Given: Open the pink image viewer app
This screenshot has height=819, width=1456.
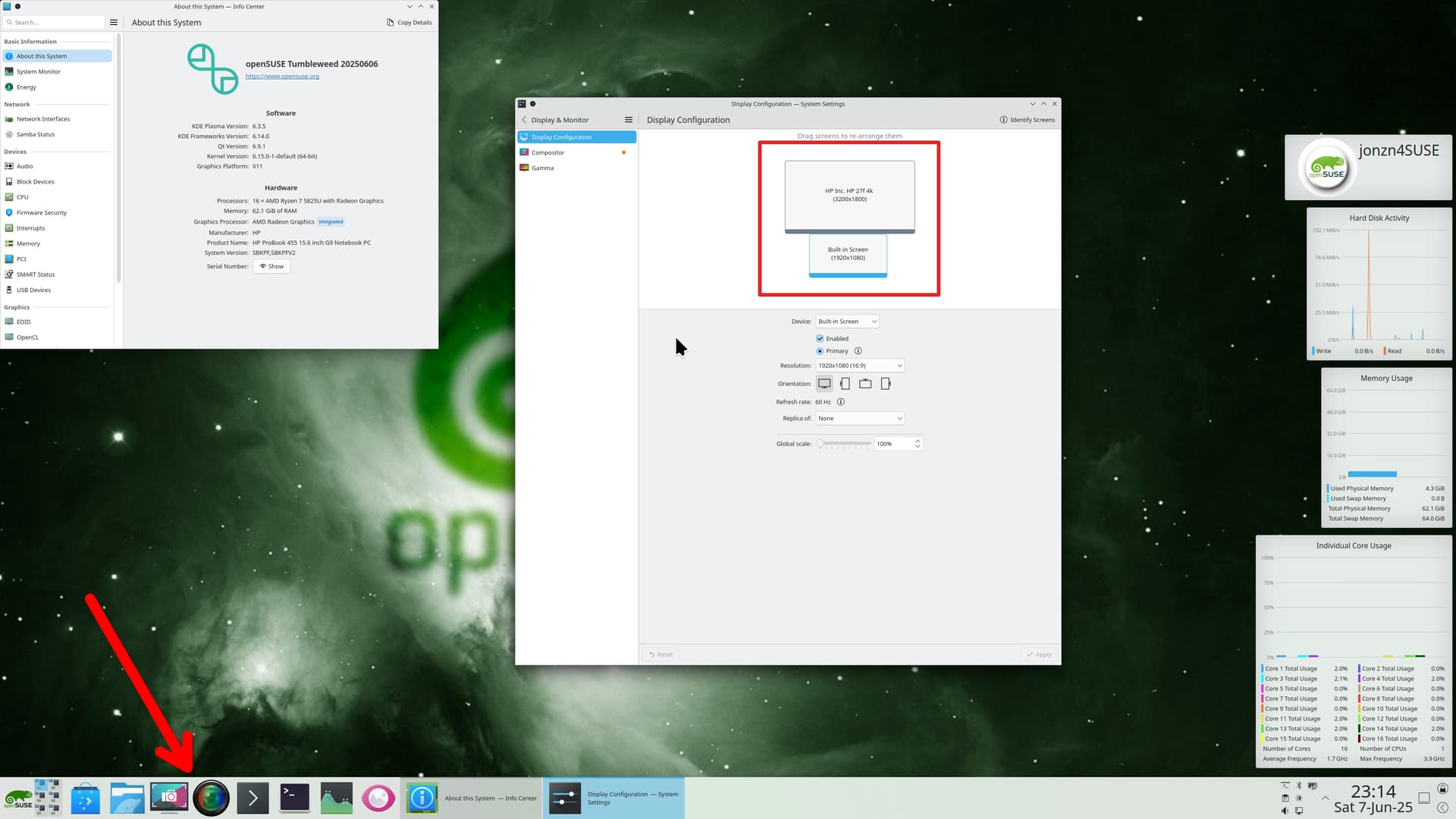Looking at the screenshot, I should (x=378, y=798).
